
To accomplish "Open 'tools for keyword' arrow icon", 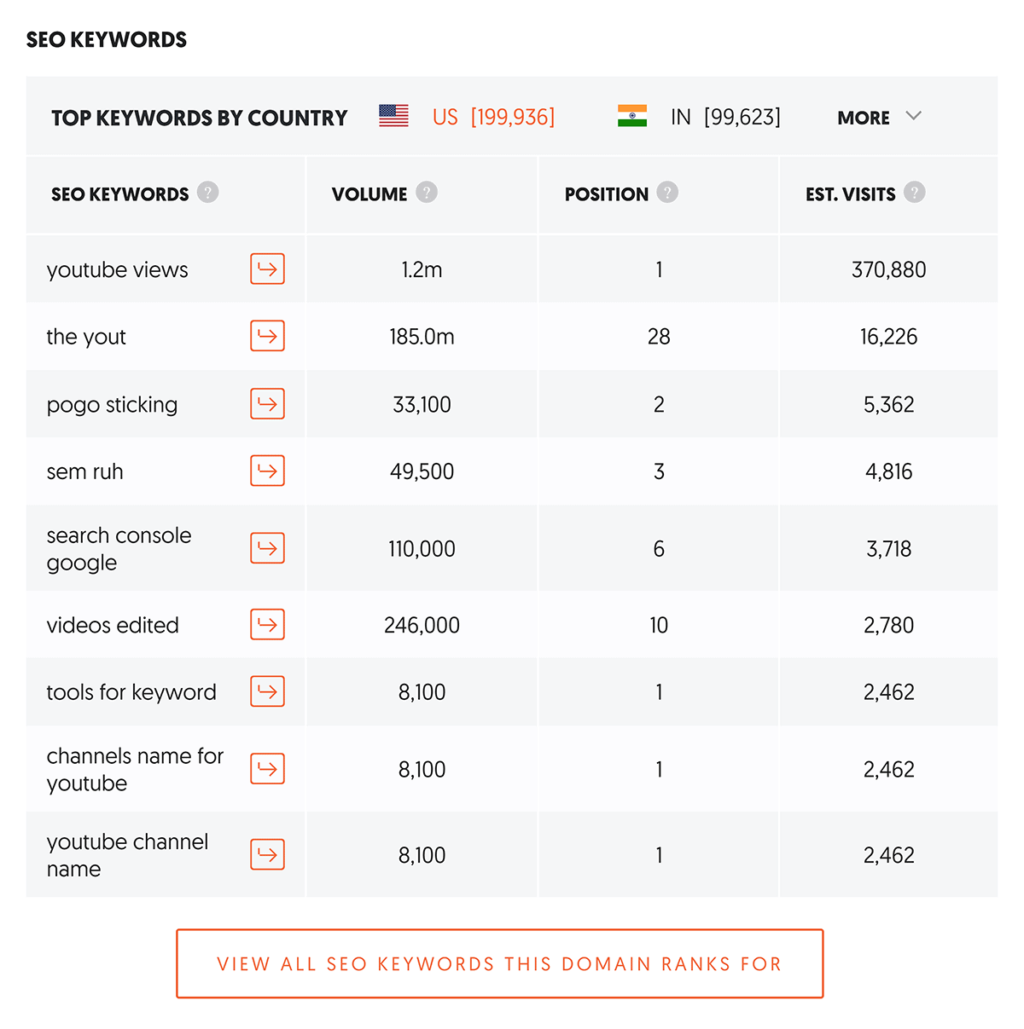I will pos(267,692).
